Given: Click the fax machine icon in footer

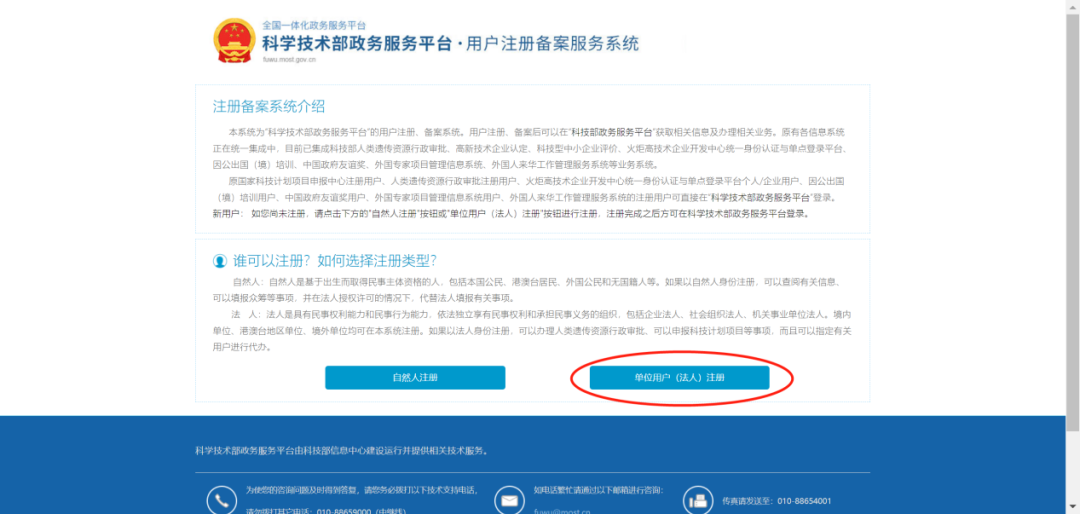Looking at the screenshot, I should coord(696,499).
